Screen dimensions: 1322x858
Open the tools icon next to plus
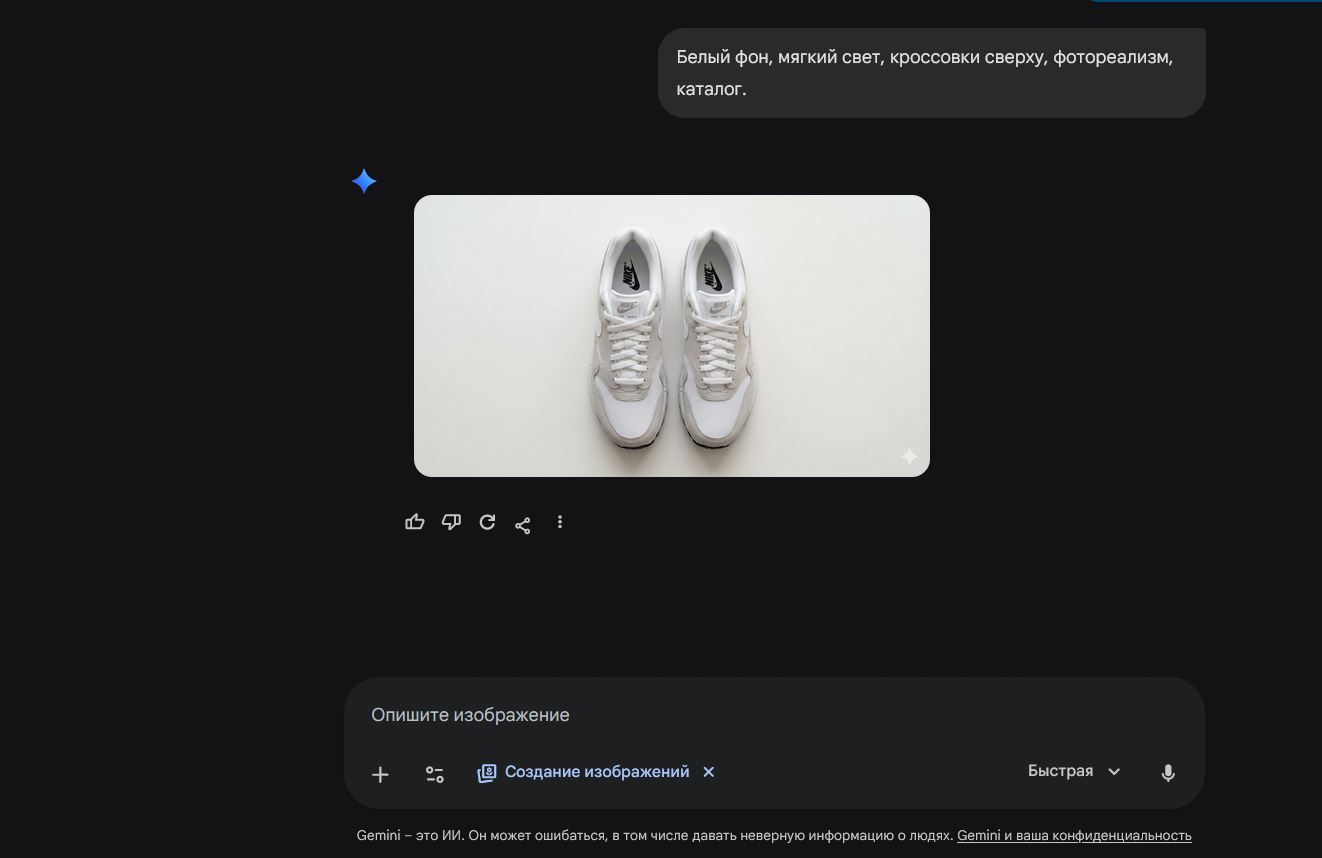click(x=435, y=773)
